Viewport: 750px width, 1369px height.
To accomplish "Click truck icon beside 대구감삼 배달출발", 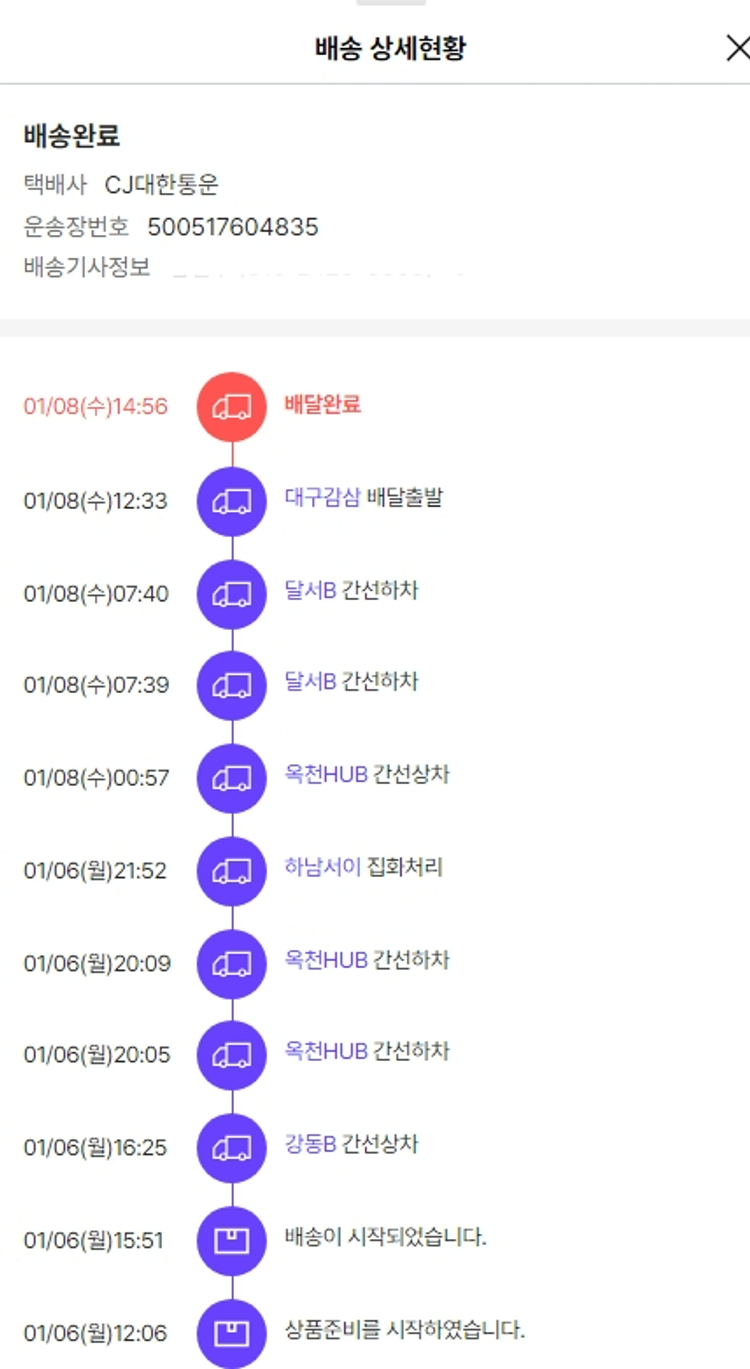I will point(232,500).
